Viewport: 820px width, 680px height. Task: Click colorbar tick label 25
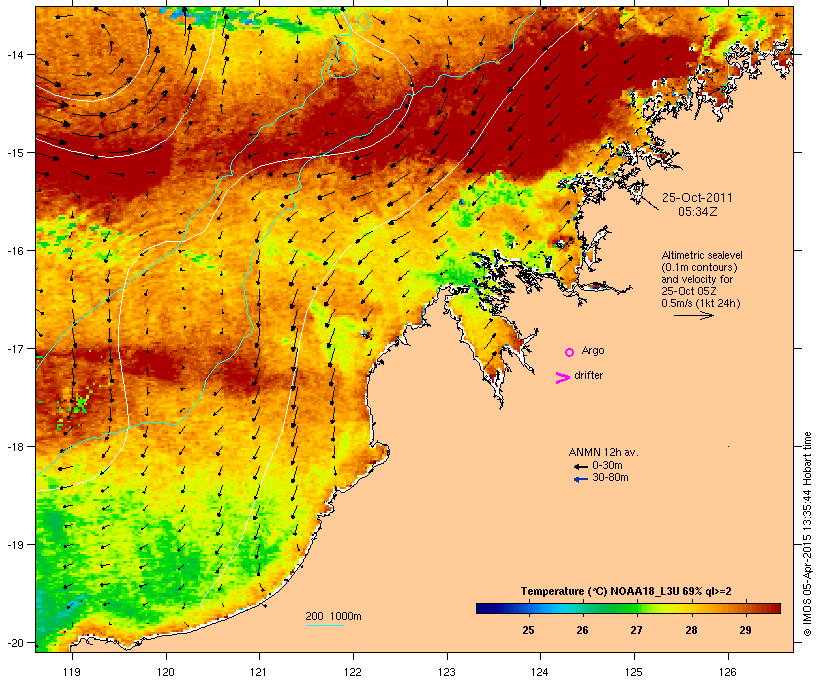tap(528, 630)
